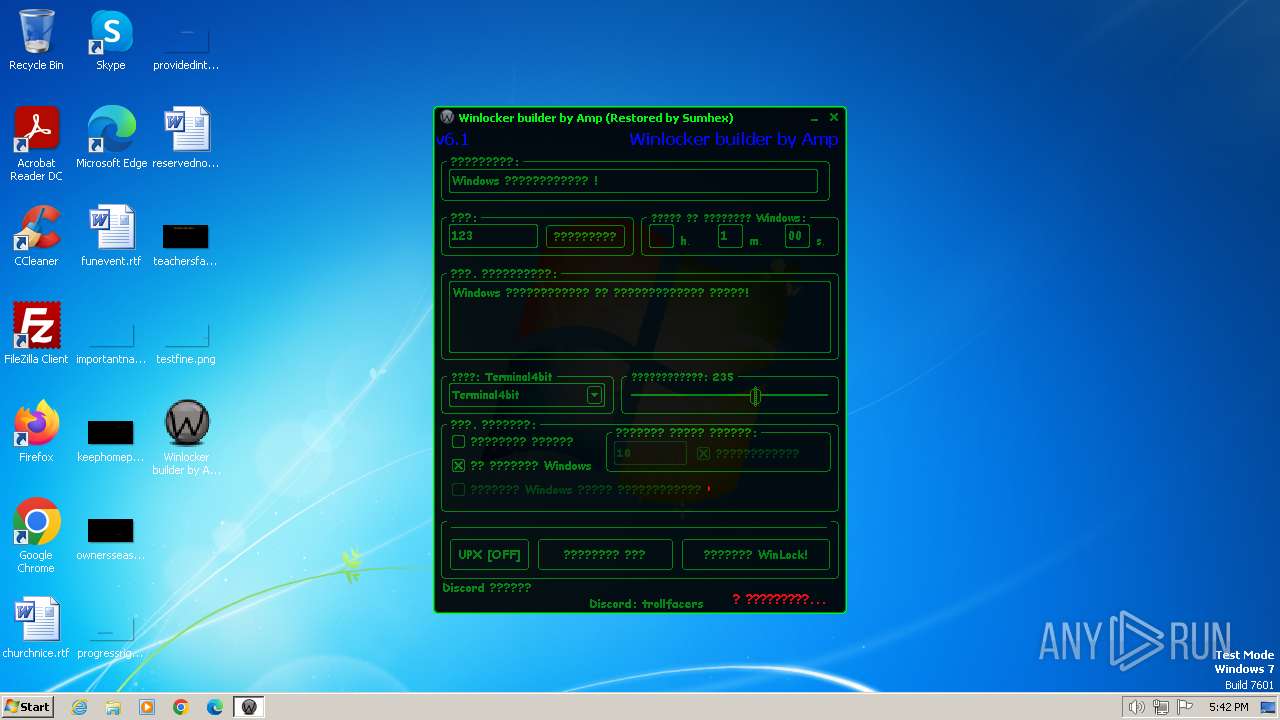This screenshot has width=1280, height=720.
Task: Open the Start menu
Action: pos(27,707)
